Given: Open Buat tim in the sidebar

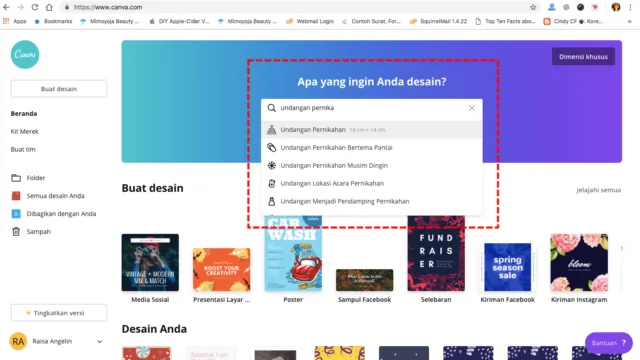Looking at the screenshot, I should (23, 149).
